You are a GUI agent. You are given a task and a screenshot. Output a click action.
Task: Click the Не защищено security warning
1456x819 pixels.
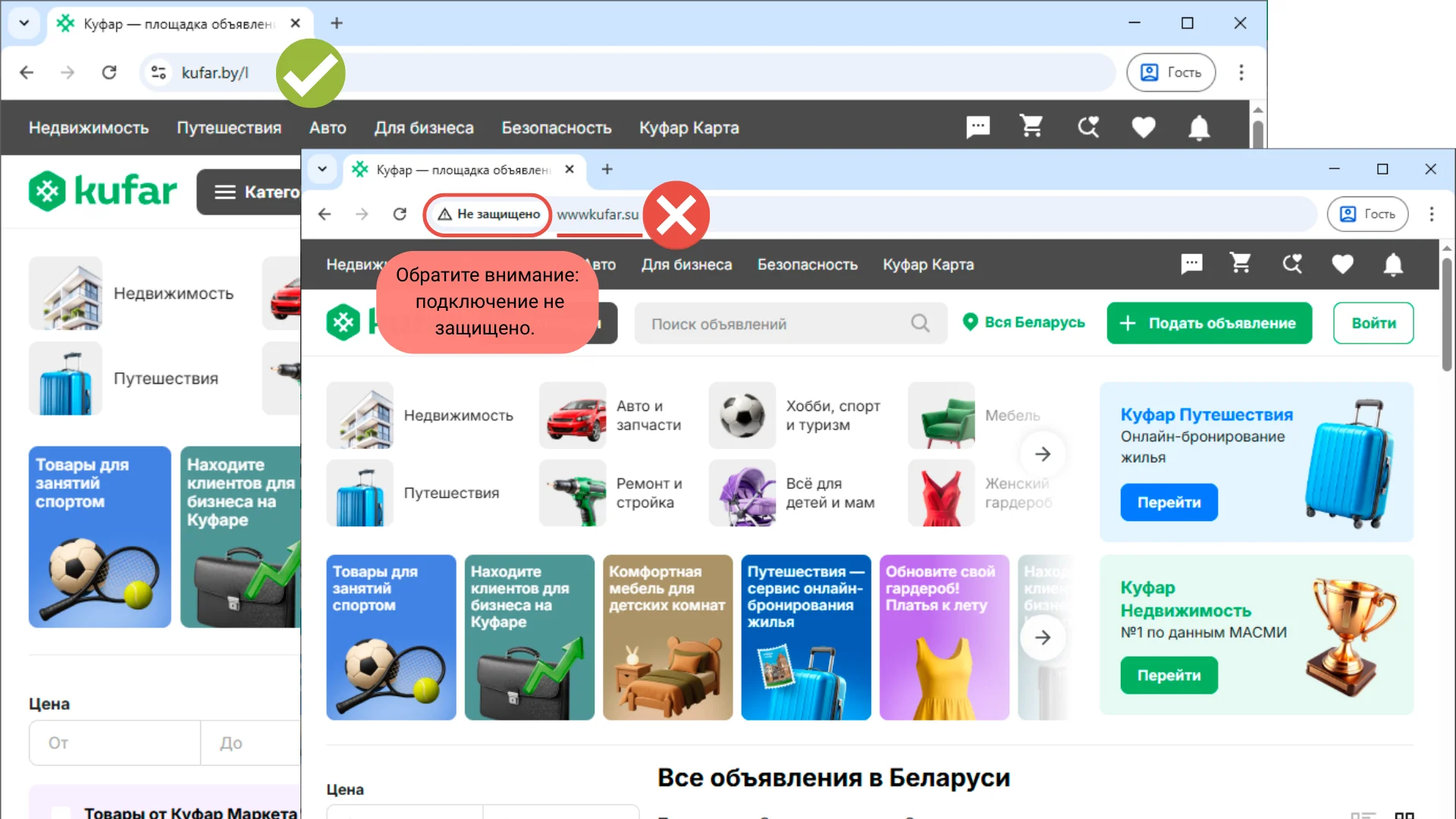pyautogui.click(x=487, y=214)
